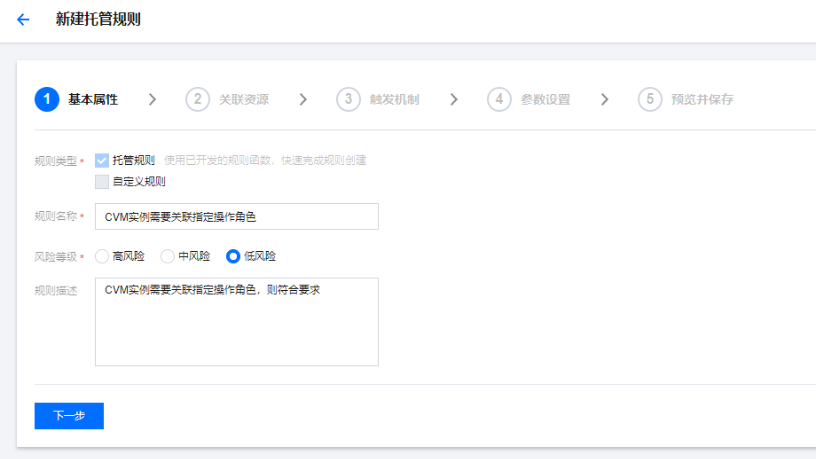Click the 规则名称 field label
The width and height of the screenshot is (816, 459).
coord(56,216)
